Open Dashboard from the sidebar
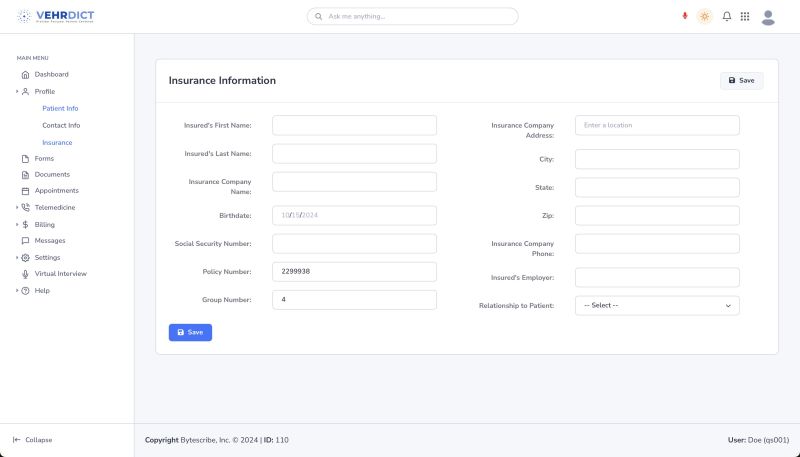 point(51,75)
